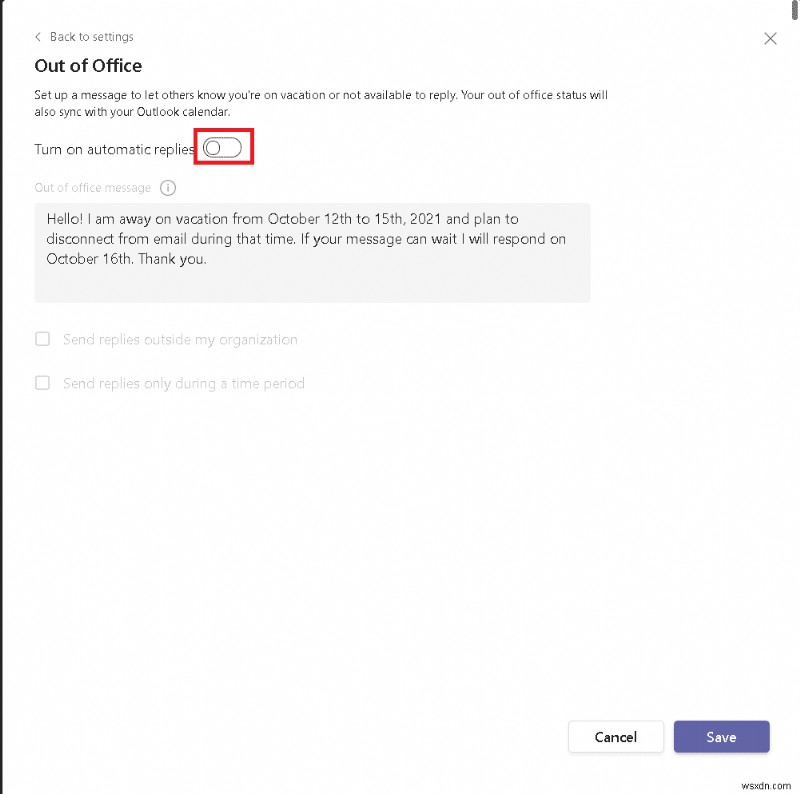Open the Back to settings link

click(91, 37)
